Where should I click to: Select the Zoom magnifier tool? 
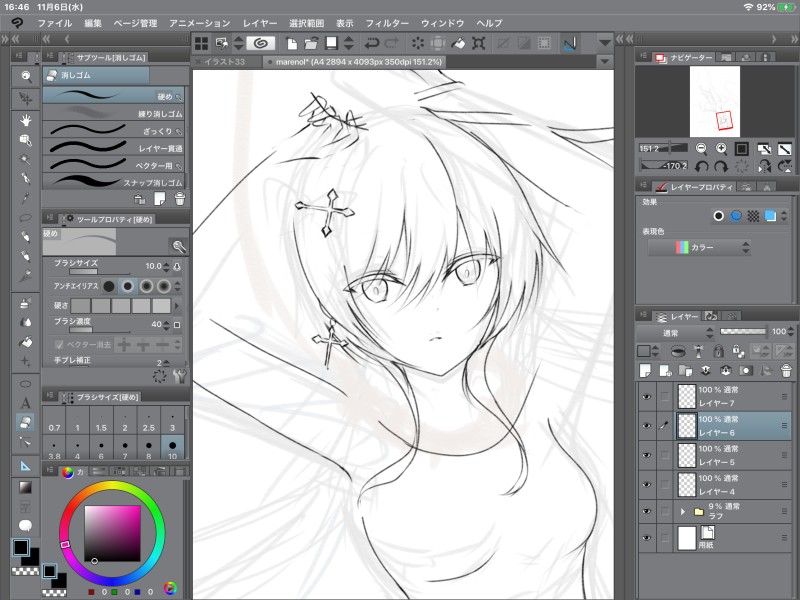point(26,77)
